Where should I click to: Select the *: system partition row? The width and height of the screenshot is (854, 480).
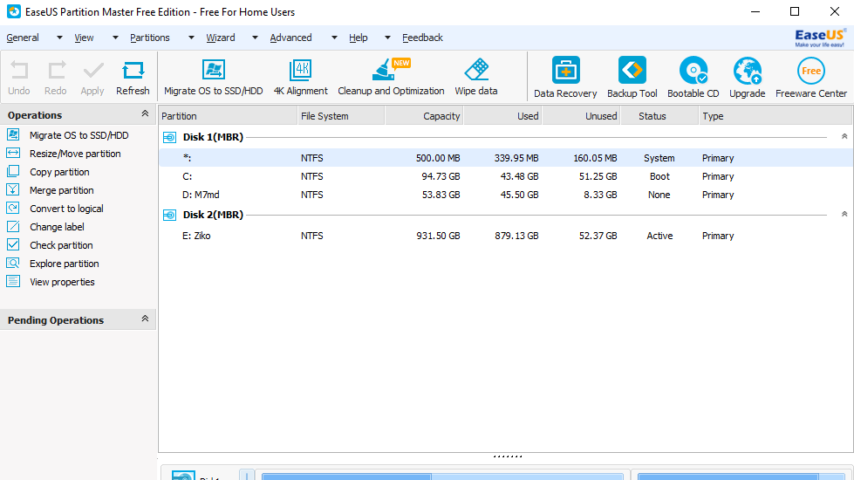click(x=505, y=158)
